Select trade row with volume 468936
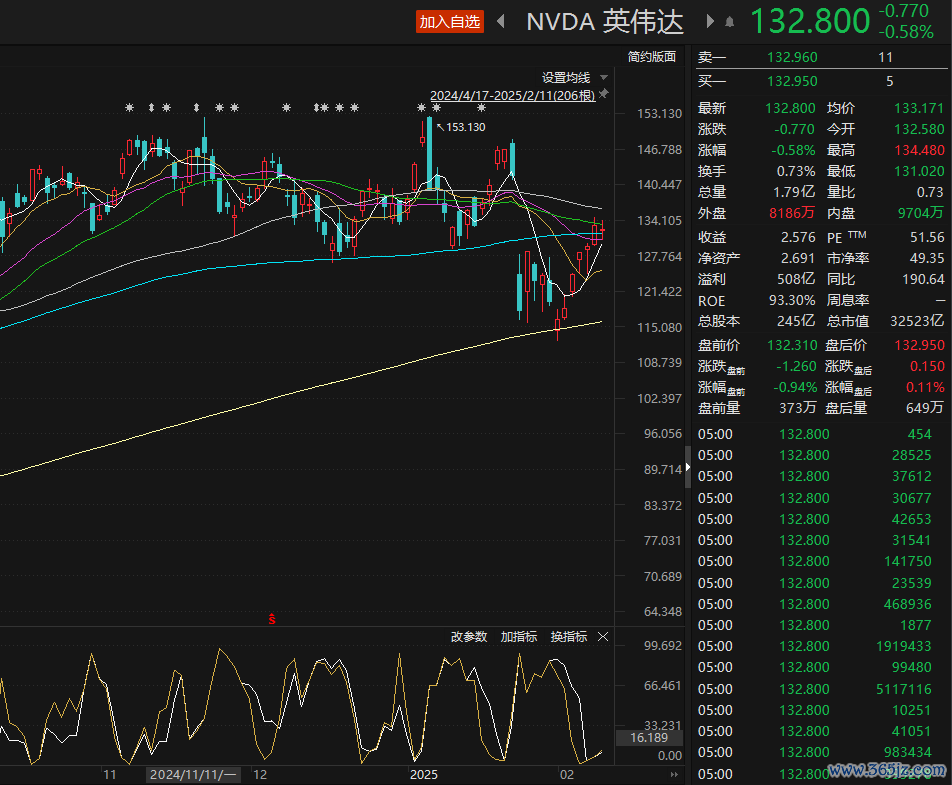Viewport: 952px width, 785px height. 821,604
